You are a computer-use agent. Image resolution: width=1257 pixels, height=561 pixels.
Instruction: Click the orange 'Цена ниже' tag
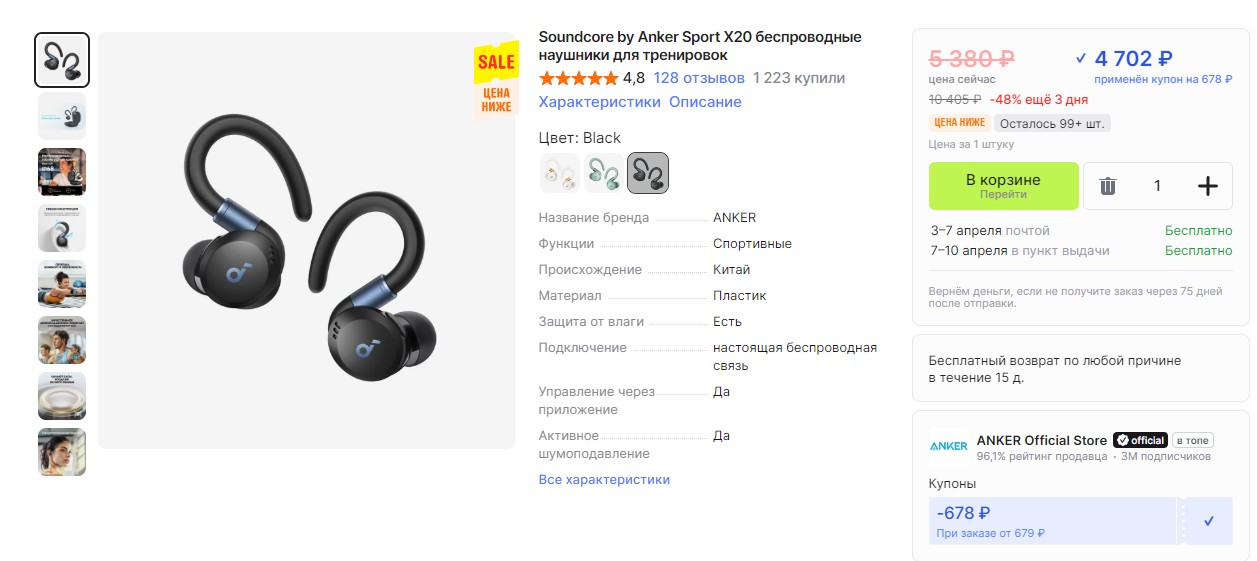pos(960,123)
